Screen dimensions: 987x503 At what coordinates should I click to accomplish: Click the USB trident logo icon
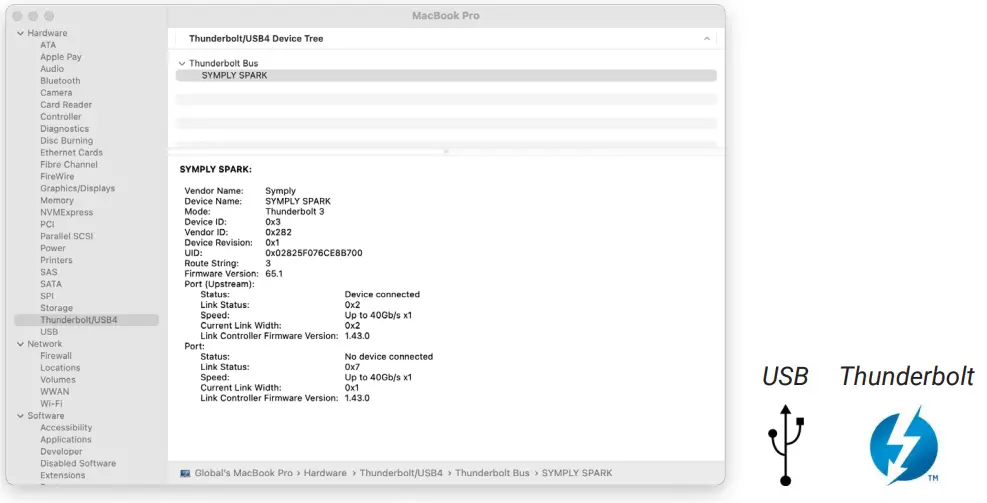coord(786,445)
